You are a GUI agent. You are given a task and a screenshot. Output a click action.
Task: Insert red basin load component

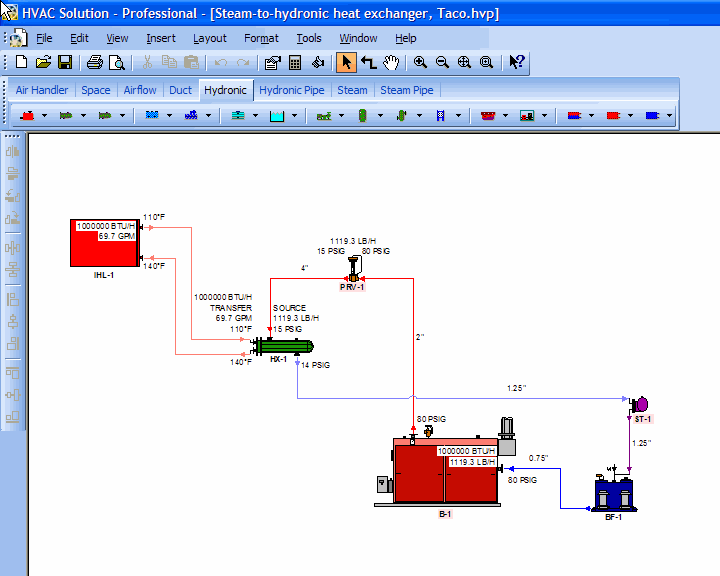[x=488, y=116]
